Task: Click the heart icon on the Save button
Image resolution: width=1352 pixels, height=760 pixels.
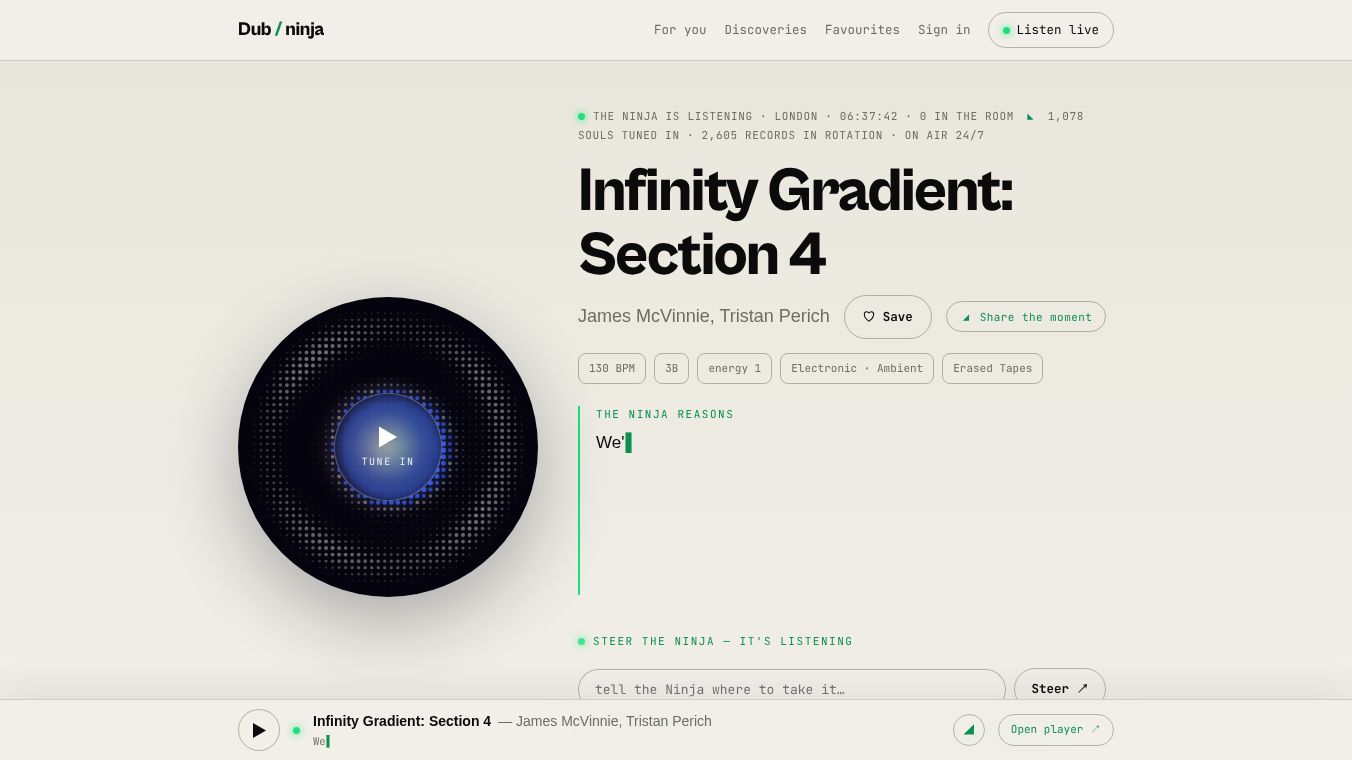Action: (x=869, y=317)
